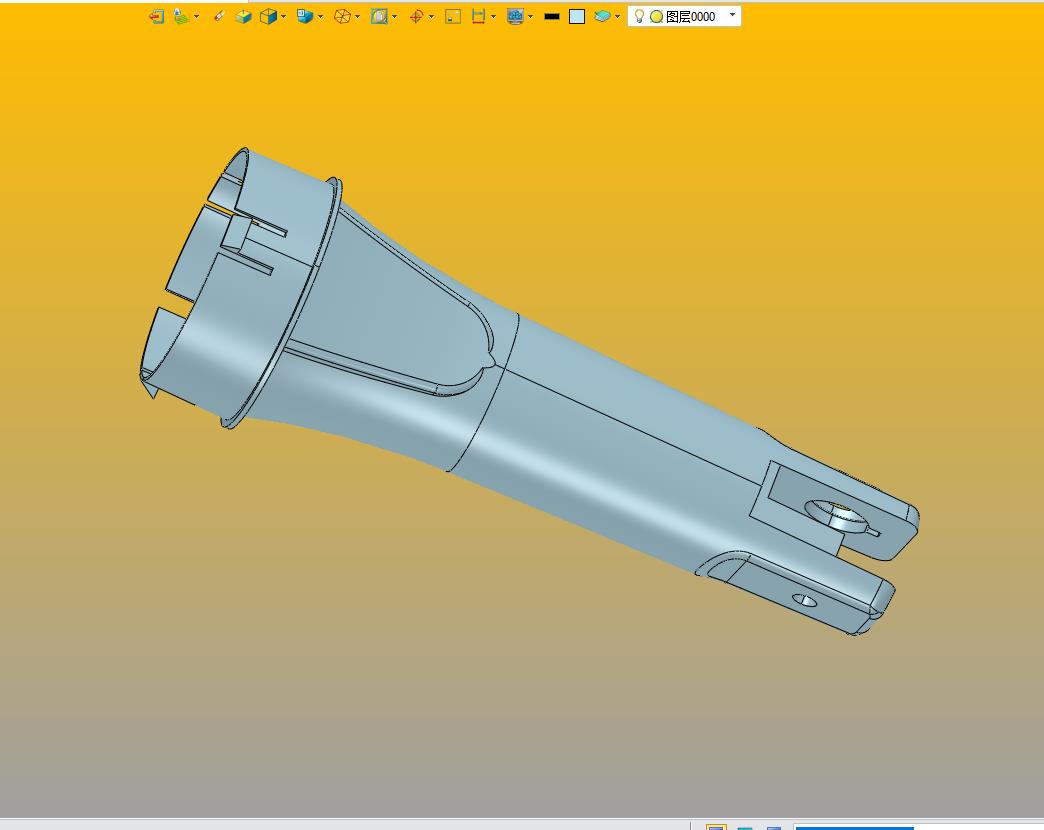
Task: Click the black line color swatch
Action: click(552, 17)
